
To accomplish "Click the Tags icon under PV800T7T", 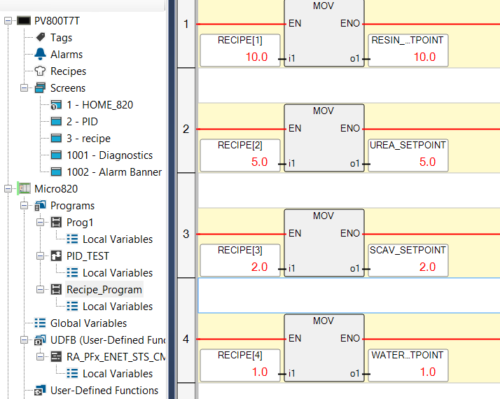I will pyautogui.click(x=40, y=37).
